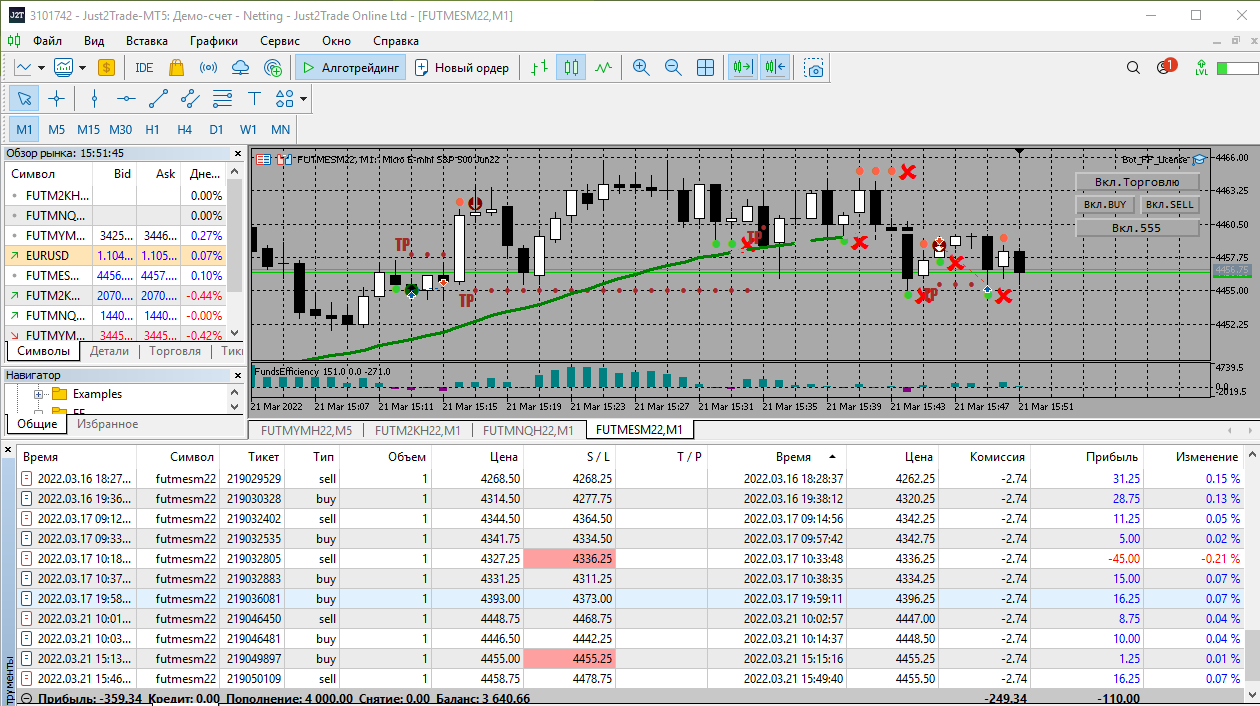Open the Signals broadcast icon
1260x706 pixels.
click(208, 68)
